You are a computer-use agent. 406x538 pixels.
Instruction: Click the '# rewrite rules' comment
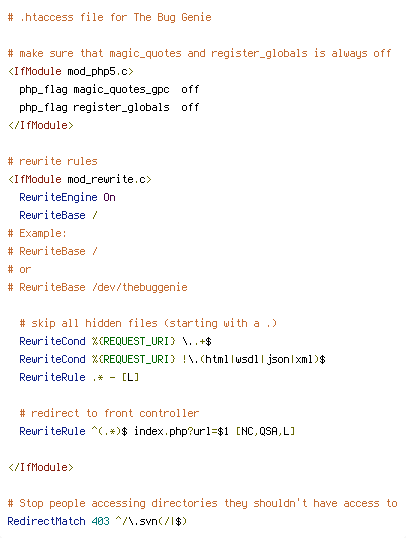click(x=53, y=161)
